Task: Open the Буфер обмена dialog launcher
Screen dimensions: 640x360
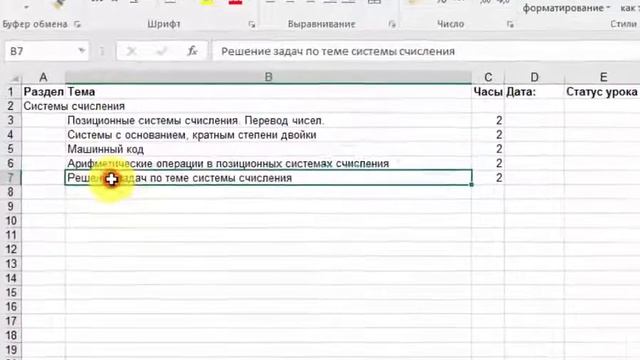Action: click(x=78, y=24)
